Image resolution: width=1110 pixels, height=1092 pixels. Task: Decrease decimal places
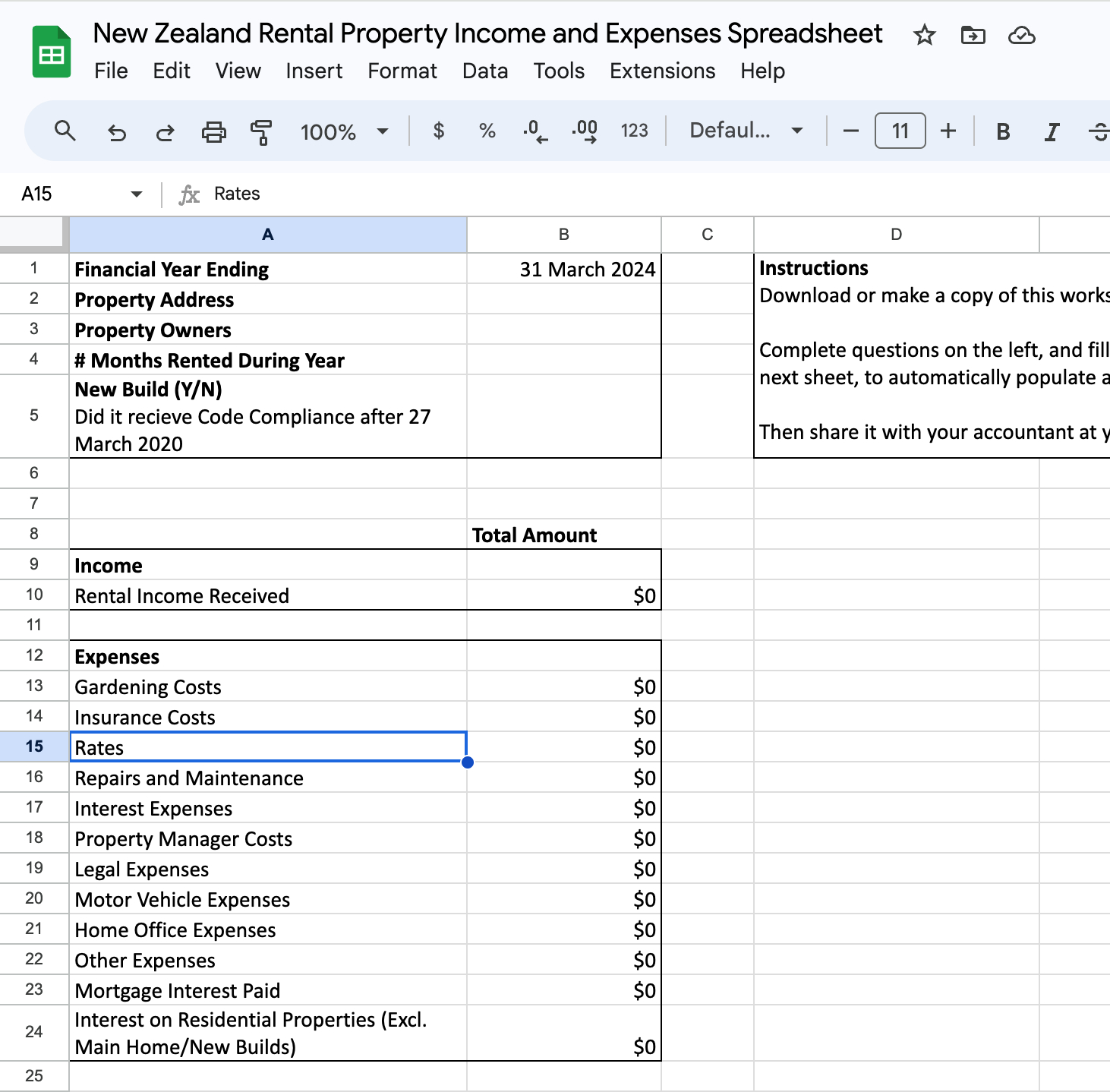tap(535, 131)
